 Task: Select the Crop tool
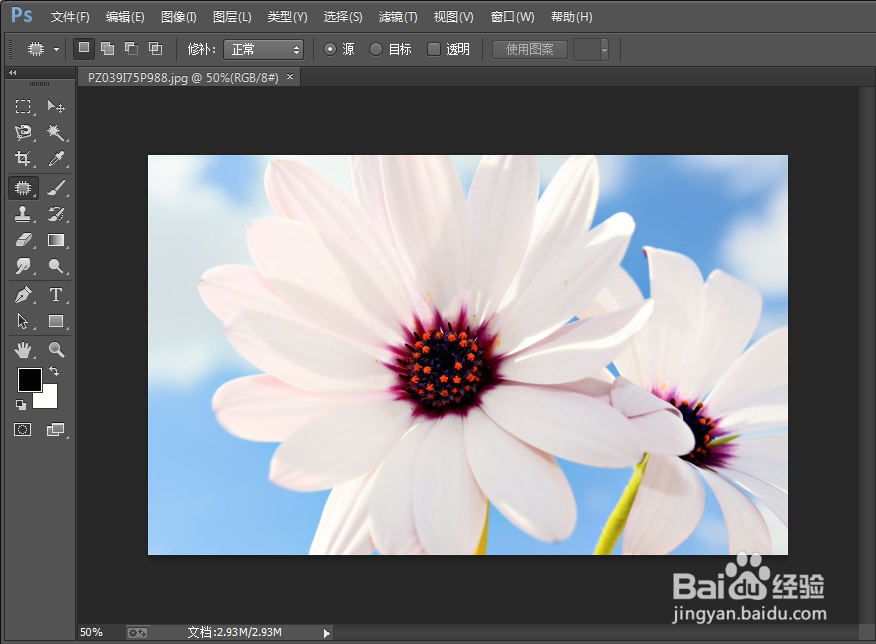(x=23, y=159)
